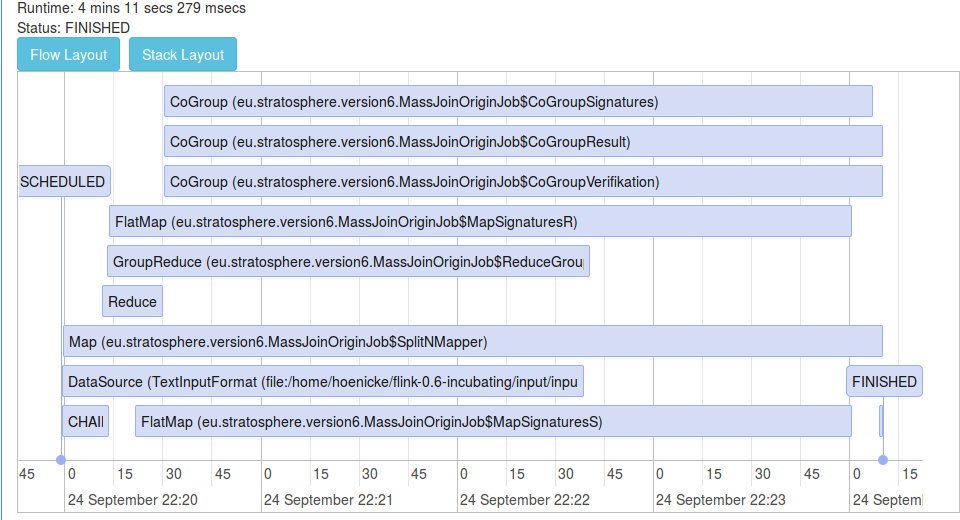Click the FINISHED status marker
The image size is (960, 520).
pyautogui.click(x=883, y=381)
